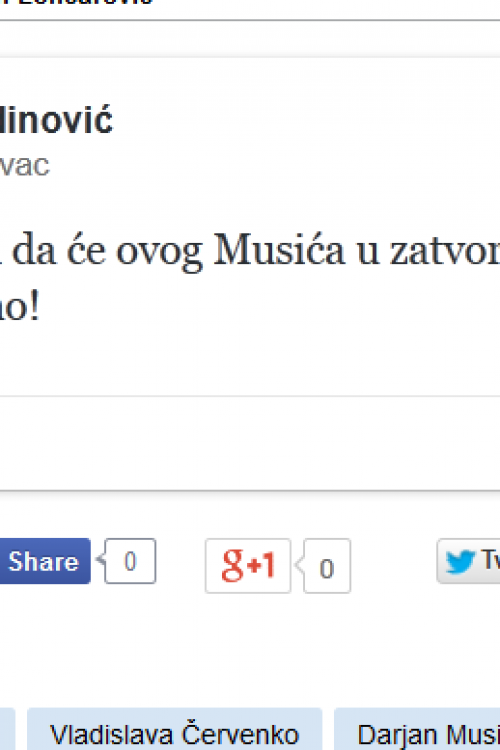The height and width of the screenshot is (750, 500).
Task: Click the cut-off name at the top
Action: 77,3
